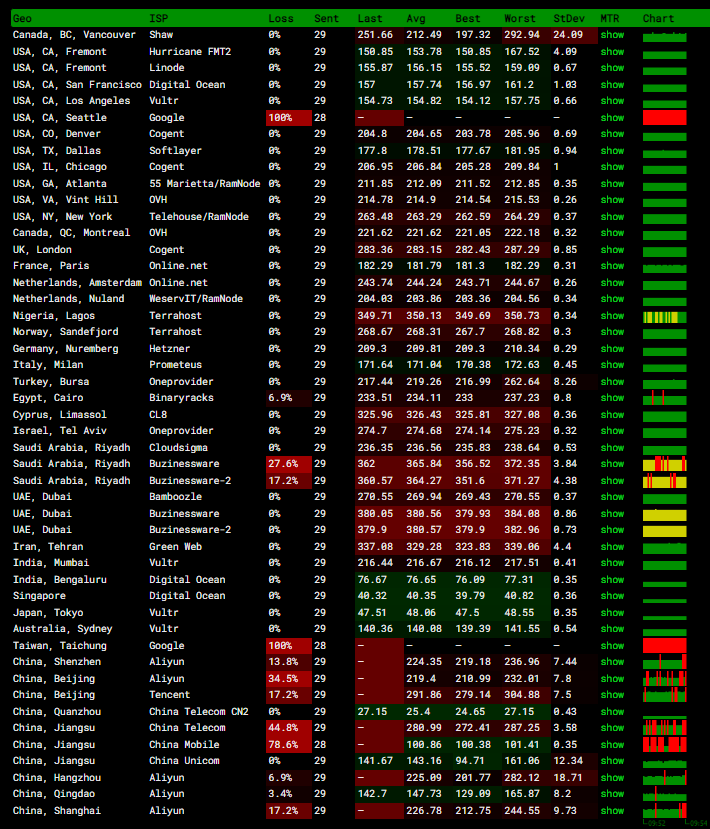The width and height of the screenshot is (710, 829).
Task: Click 'Hurricane FMT2' ISP text
Action: click(x=190, y=52)
